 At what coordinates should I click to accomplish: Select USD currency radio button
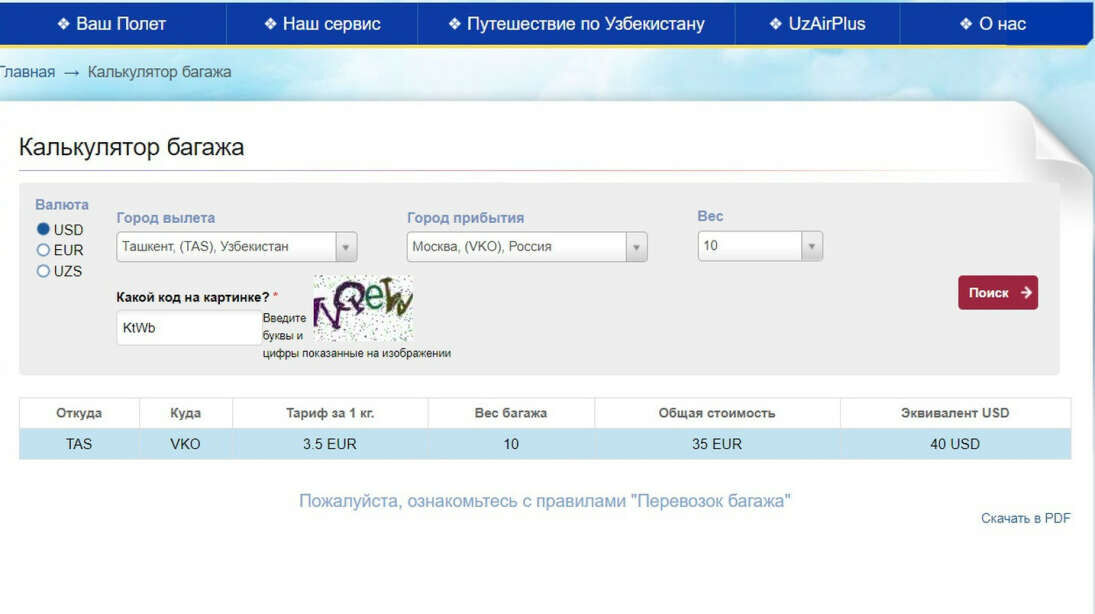(43, 229)
